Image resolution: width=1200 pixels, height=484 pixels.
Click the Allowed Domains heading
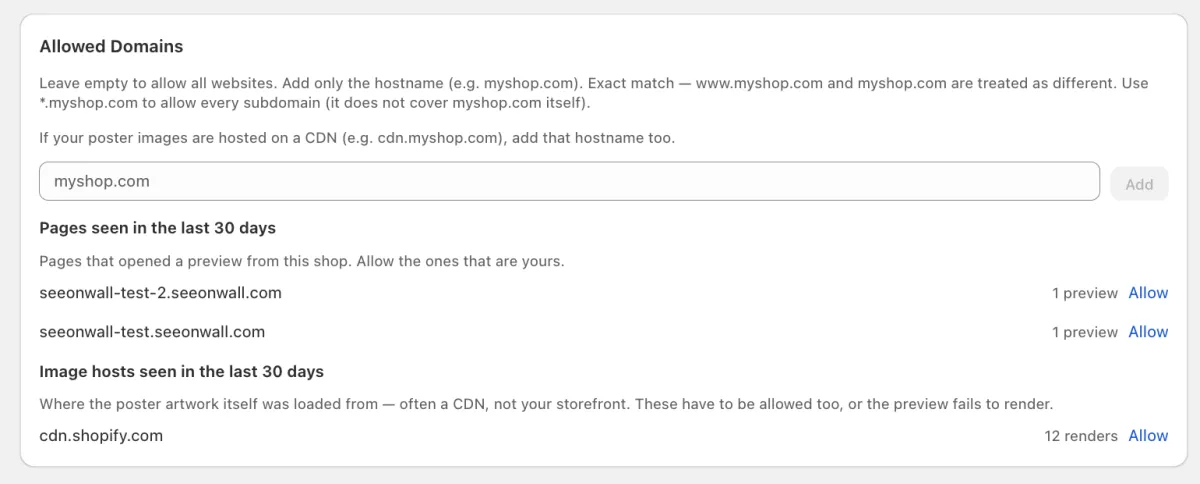coord(111,47)
